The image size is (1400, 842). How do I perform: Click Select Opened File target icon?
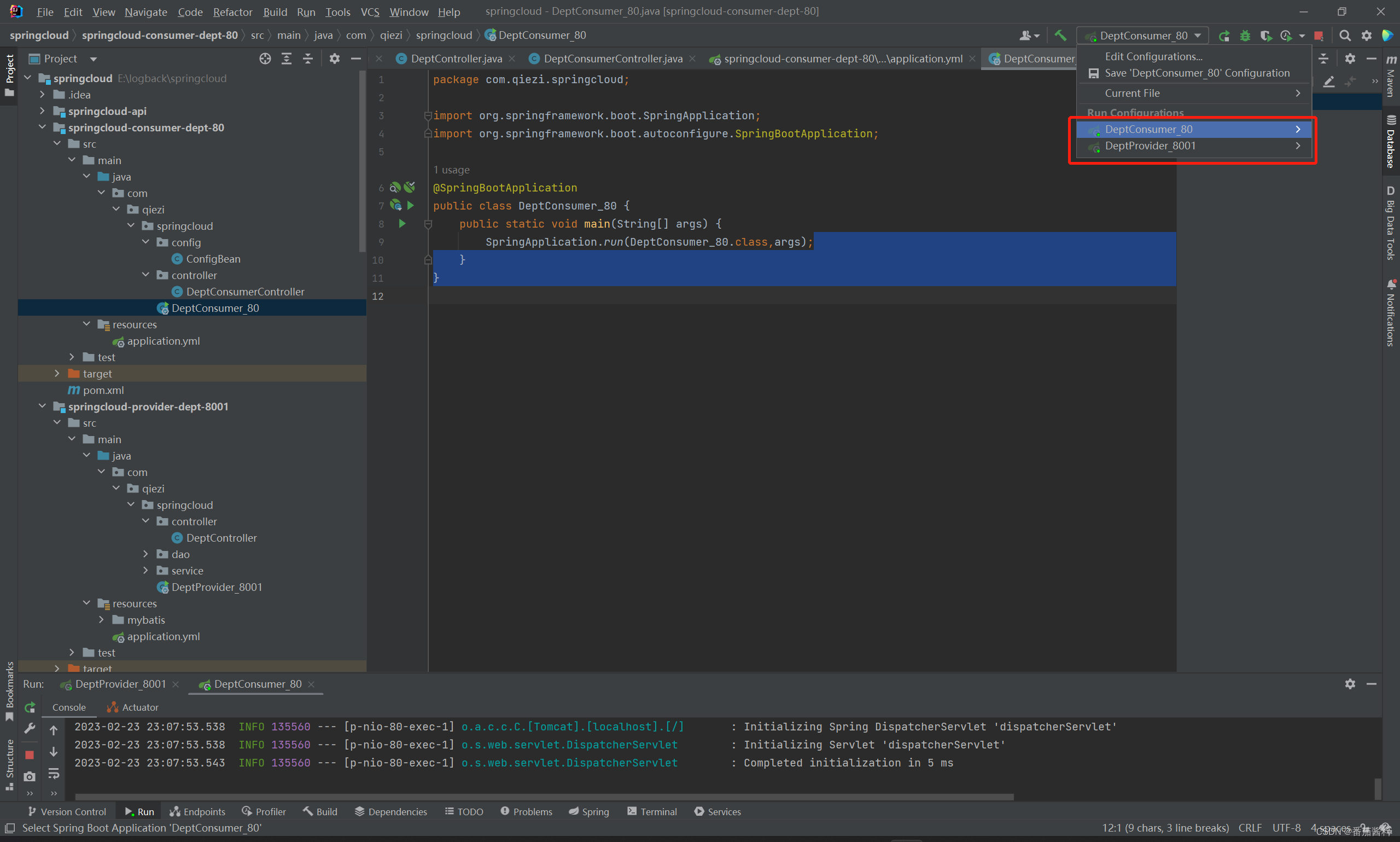(265, 59)
